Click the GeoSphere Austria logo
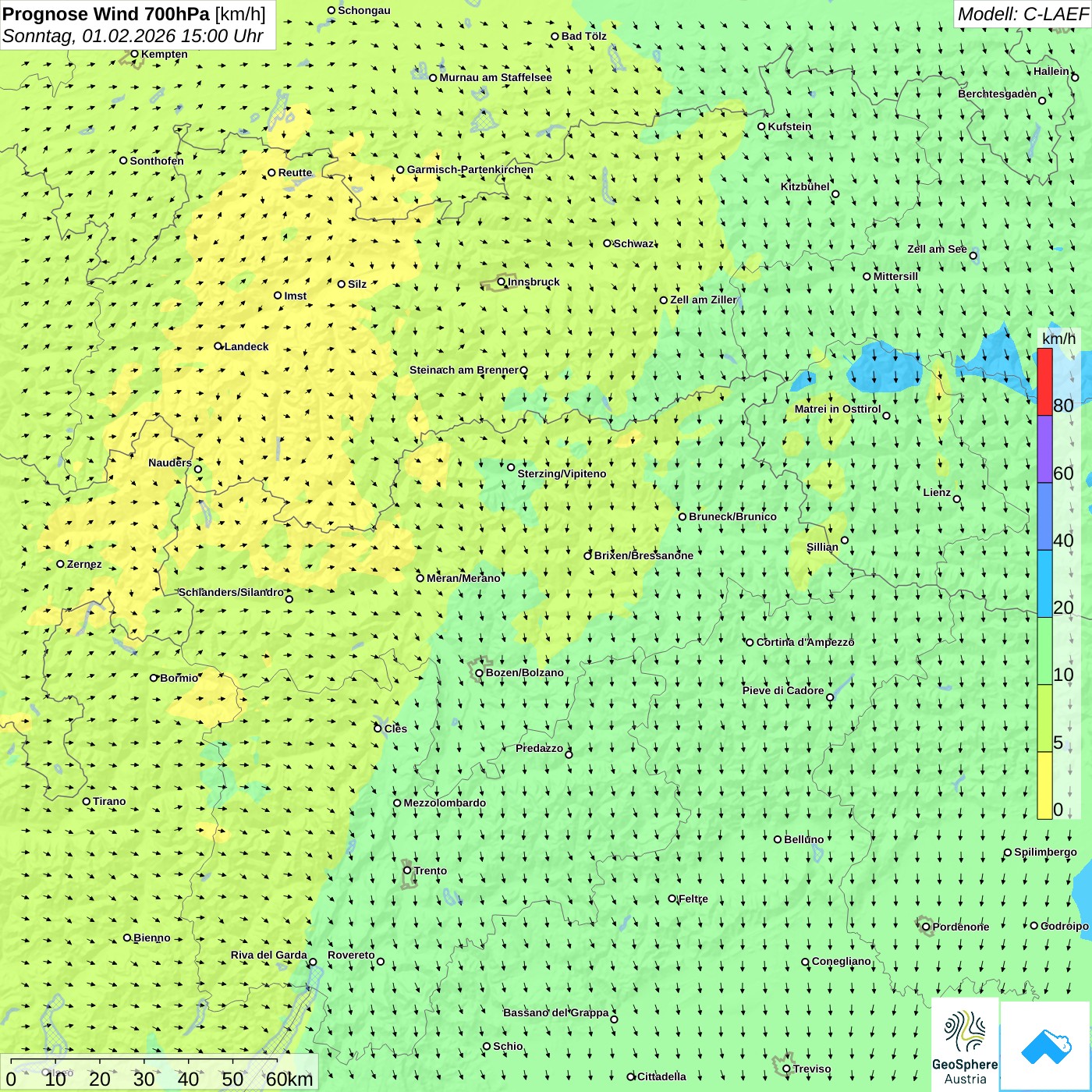This screenshot has width=1092, height=1092. pos(965,1045)
